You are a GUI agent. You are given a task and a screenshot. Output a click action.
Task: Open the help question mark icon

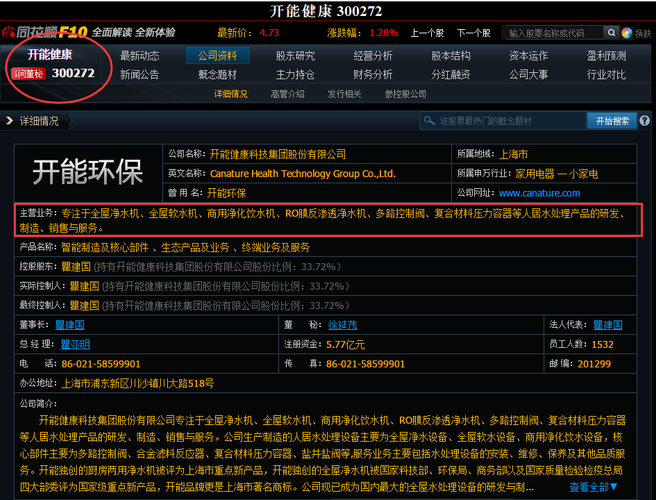(x=644, y=121)
